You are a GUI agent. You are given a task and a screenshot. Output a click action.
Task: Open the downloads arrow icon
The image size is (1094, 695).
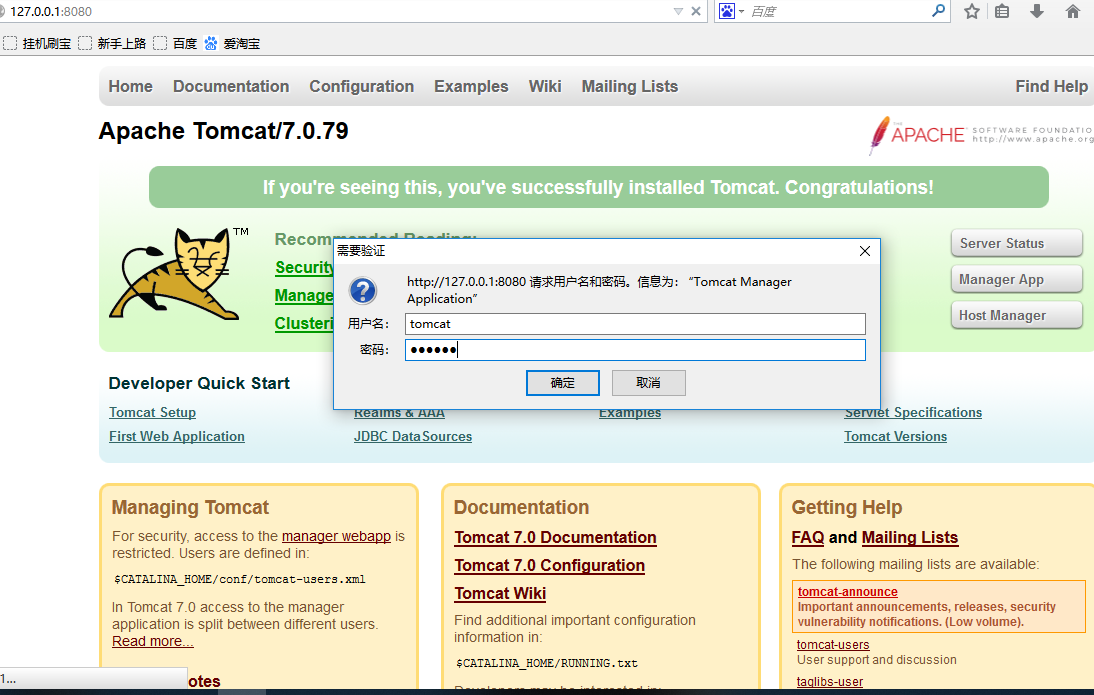(x=1037, y=11)
